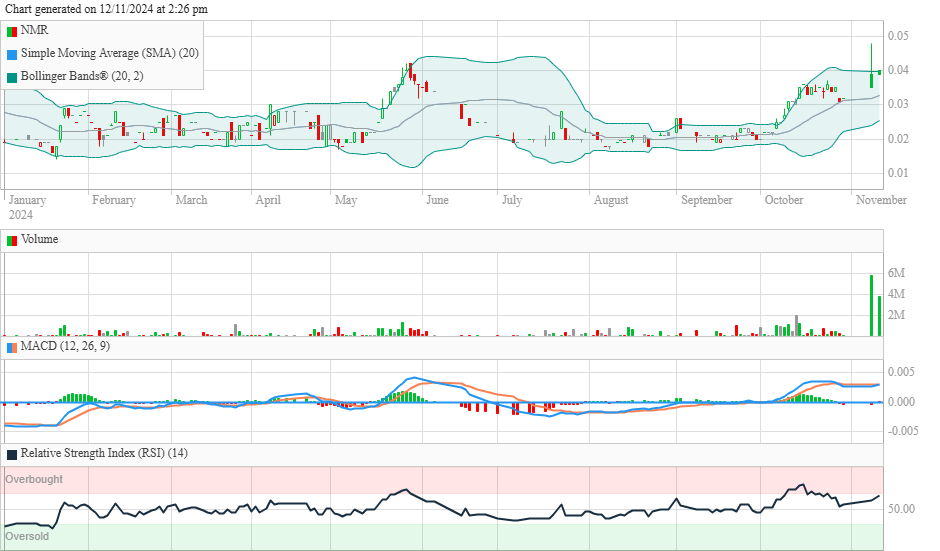Click the dark RSI legend icon
The image size is (940, 551).
(x=12, y=454)
